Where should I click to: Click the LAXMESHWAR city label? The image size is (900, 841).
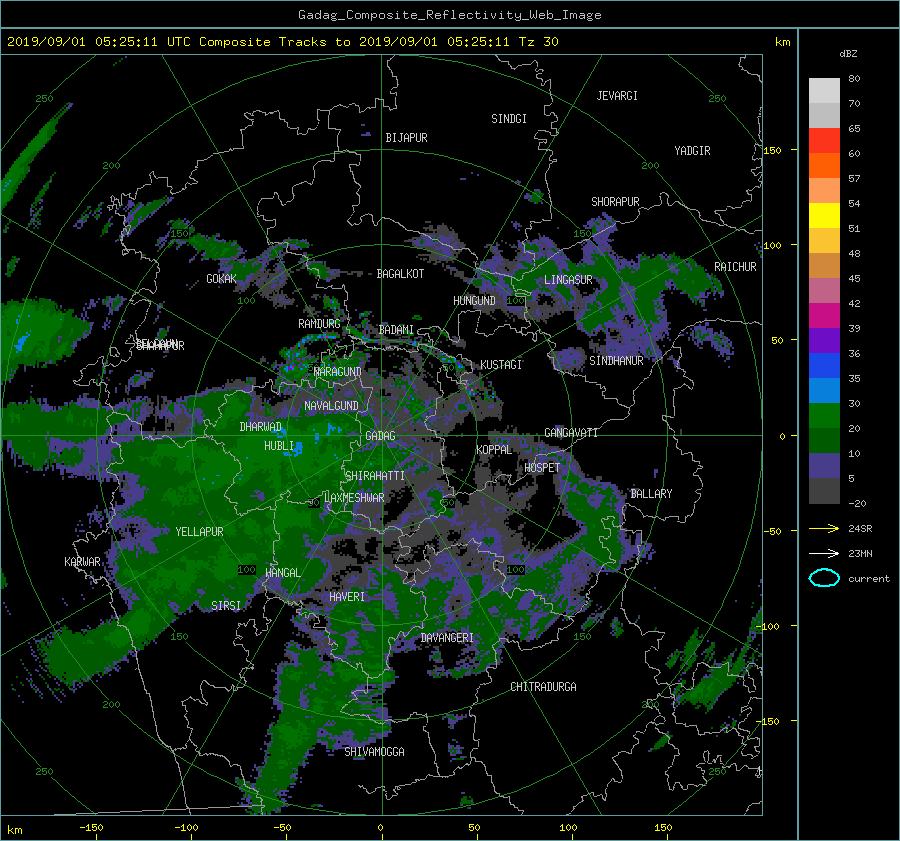[354, 498]
